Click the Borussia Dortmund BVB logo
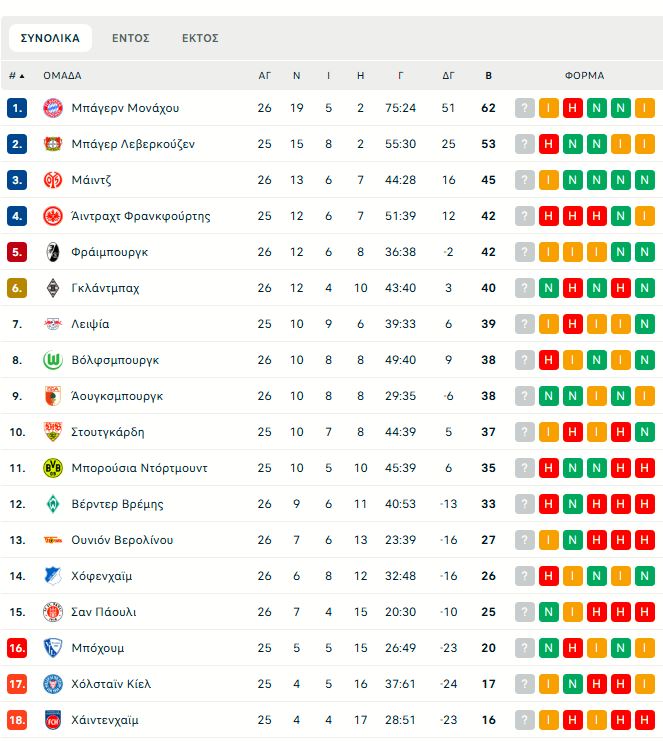663x741 pixels. (x=53, y=468)
